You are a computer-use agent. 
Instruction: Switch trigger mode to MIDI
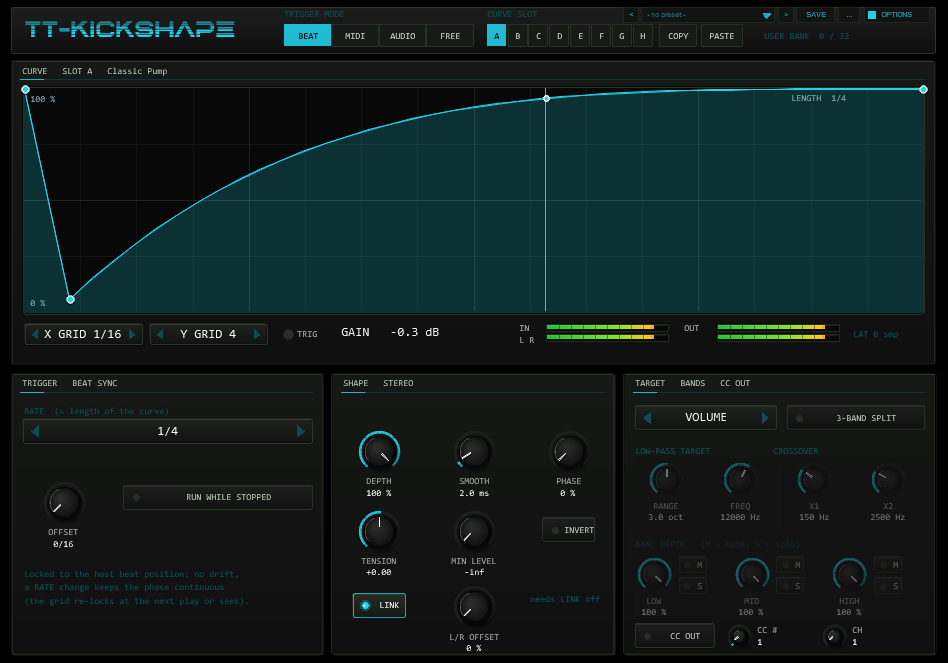[355, 36]
